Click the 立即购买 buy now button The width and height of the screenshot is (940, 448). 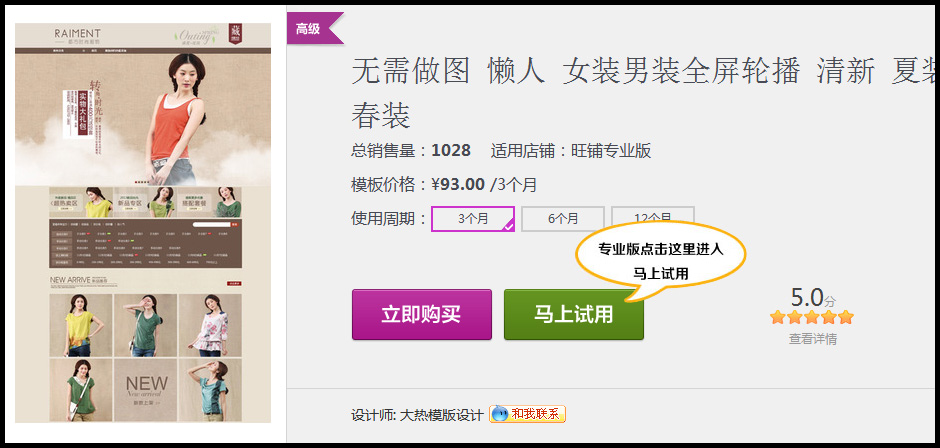(422, 314)
